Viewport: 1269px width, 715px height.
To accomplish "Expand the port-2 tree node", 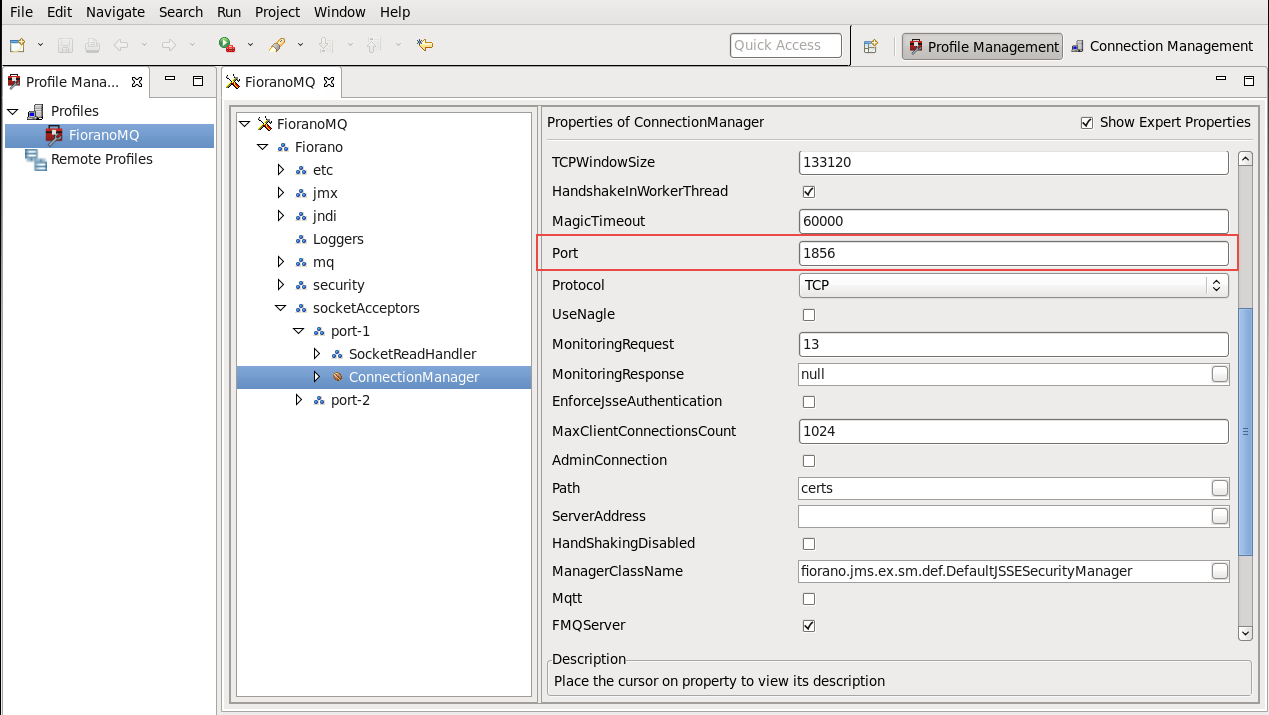I will (298, 400).
